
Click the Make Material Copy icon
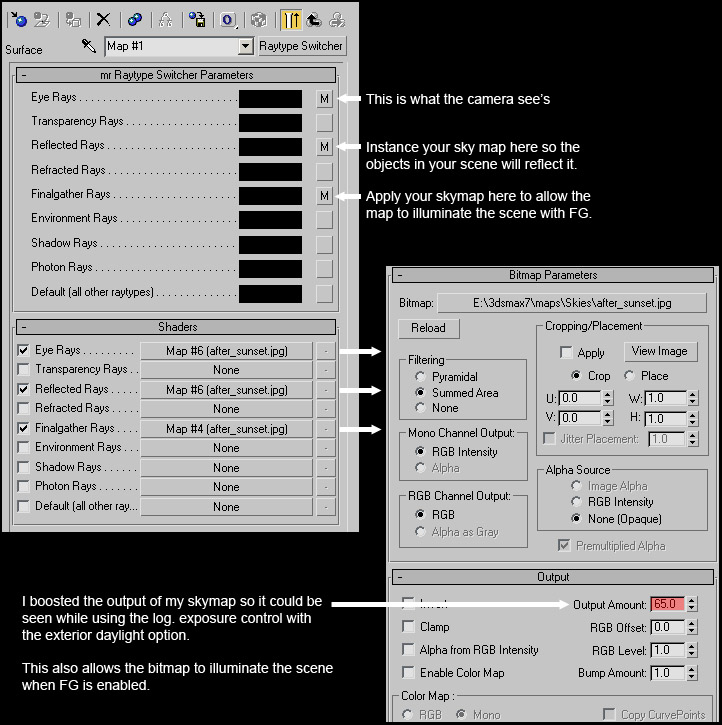[135, 20]
